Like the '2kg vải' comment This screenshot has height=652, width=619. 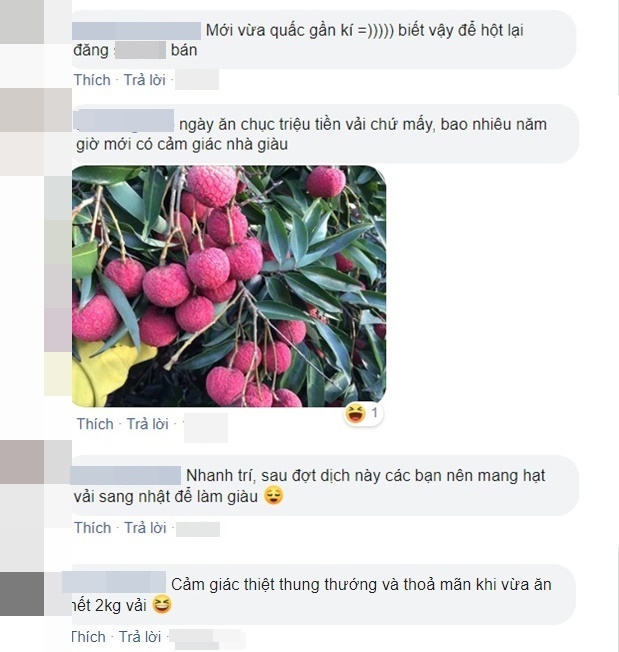coord(88,637)
